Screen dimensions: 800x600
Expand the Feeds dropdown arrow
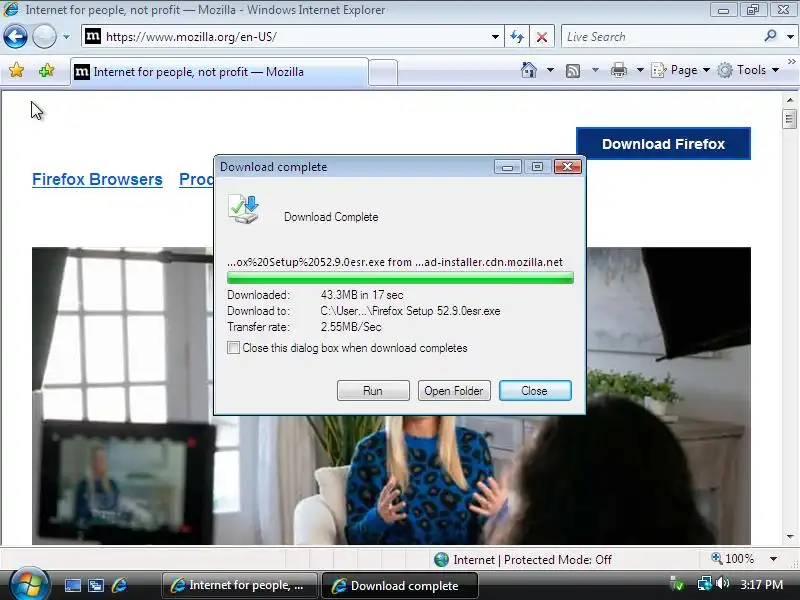pyautogui.click(x=595, y=70)
